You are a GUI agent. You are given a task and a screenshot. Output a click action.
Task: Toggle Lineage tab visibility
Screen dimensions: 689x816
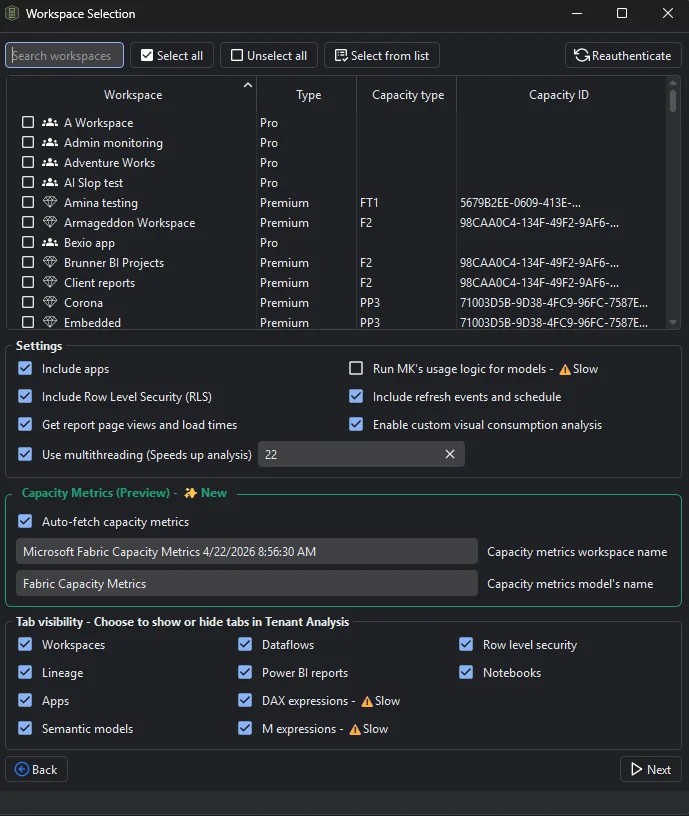click(25, 672)
